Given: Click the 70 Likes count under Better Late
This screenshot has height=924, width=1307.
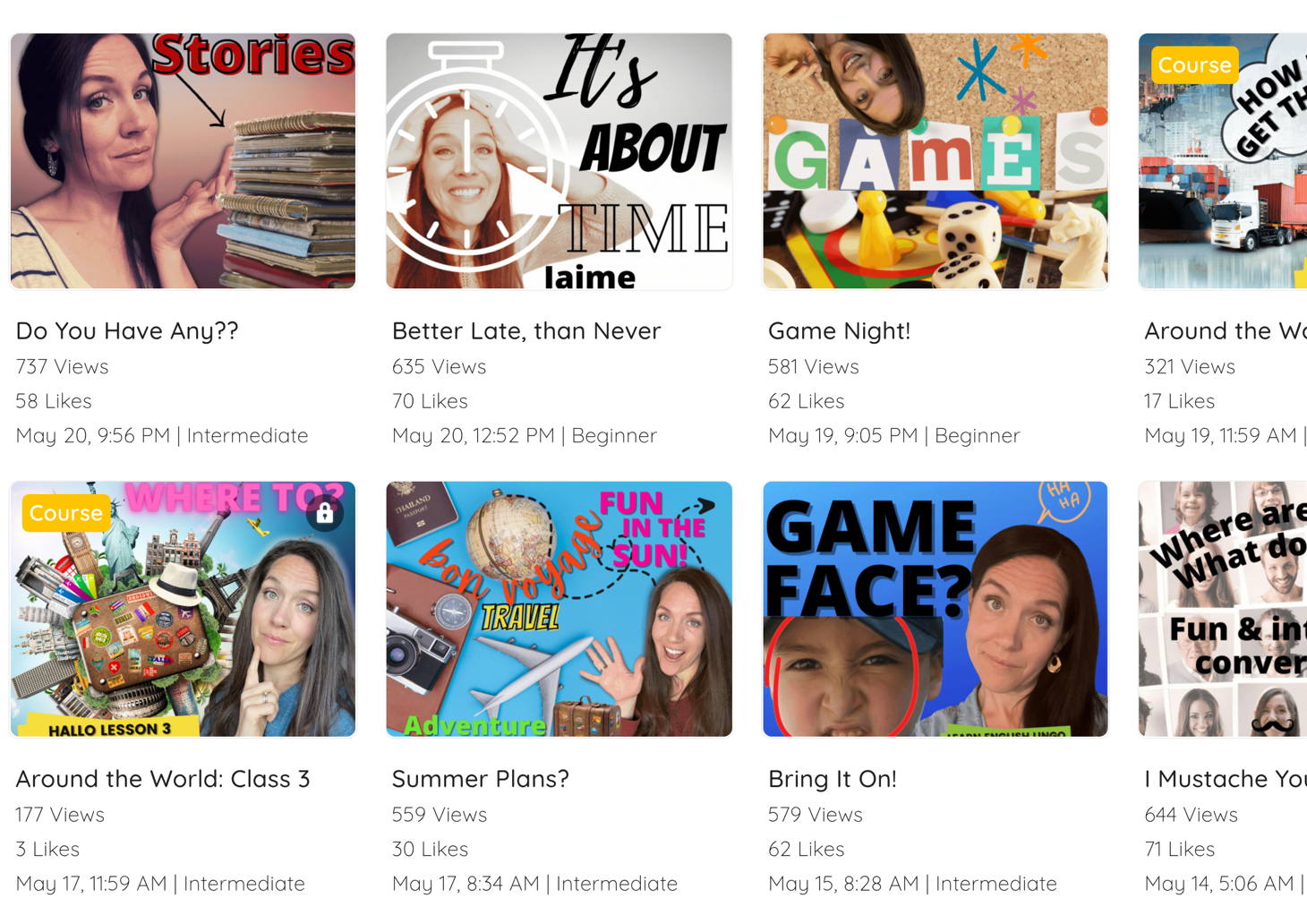Looking at the screenshot, I should point(430,401).
